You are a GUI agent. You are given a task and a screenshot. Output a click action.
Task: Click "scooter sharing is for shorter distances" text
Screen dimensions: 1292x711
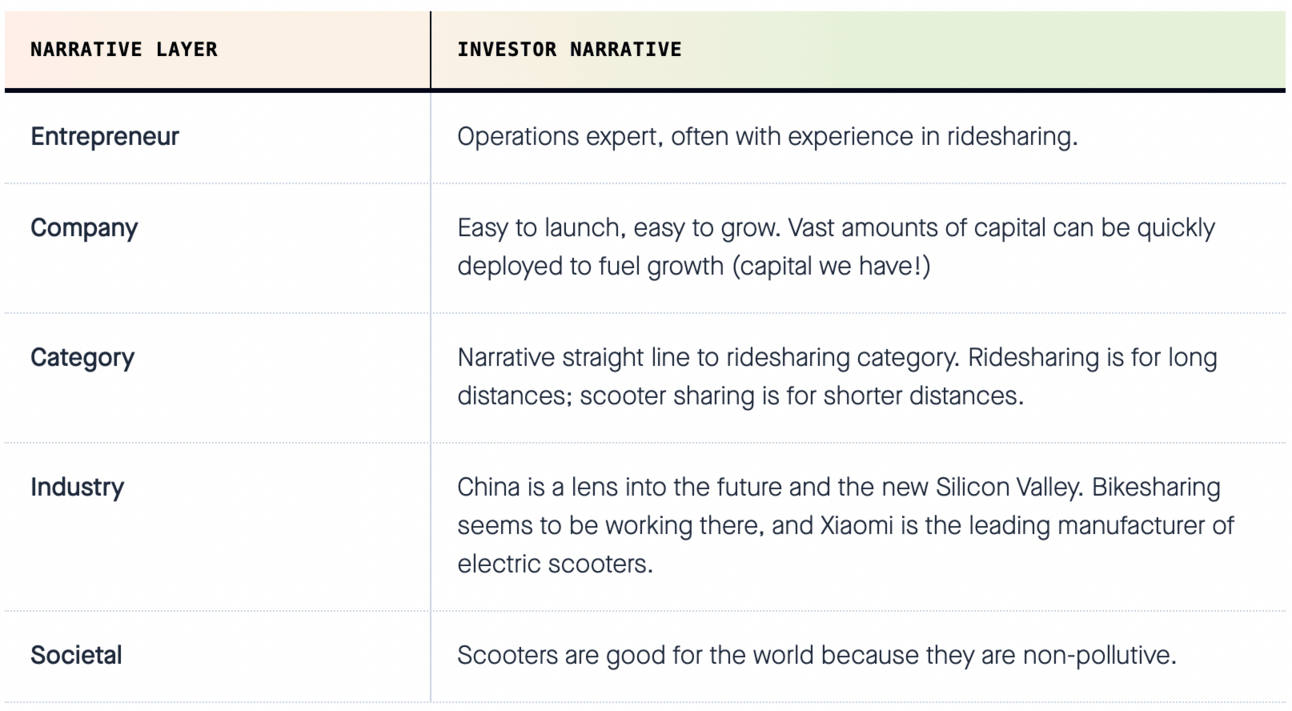tap(802, 396)
